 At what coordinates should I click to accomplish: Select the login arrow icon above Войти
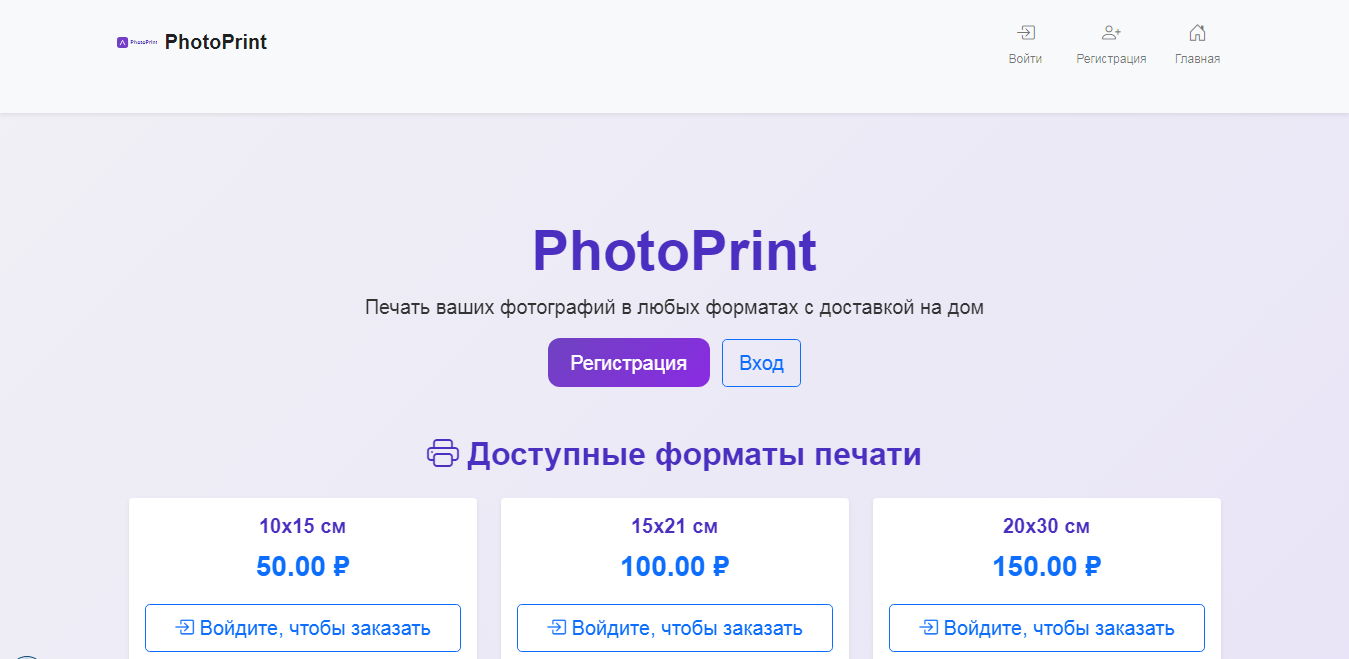point(1026,33)
